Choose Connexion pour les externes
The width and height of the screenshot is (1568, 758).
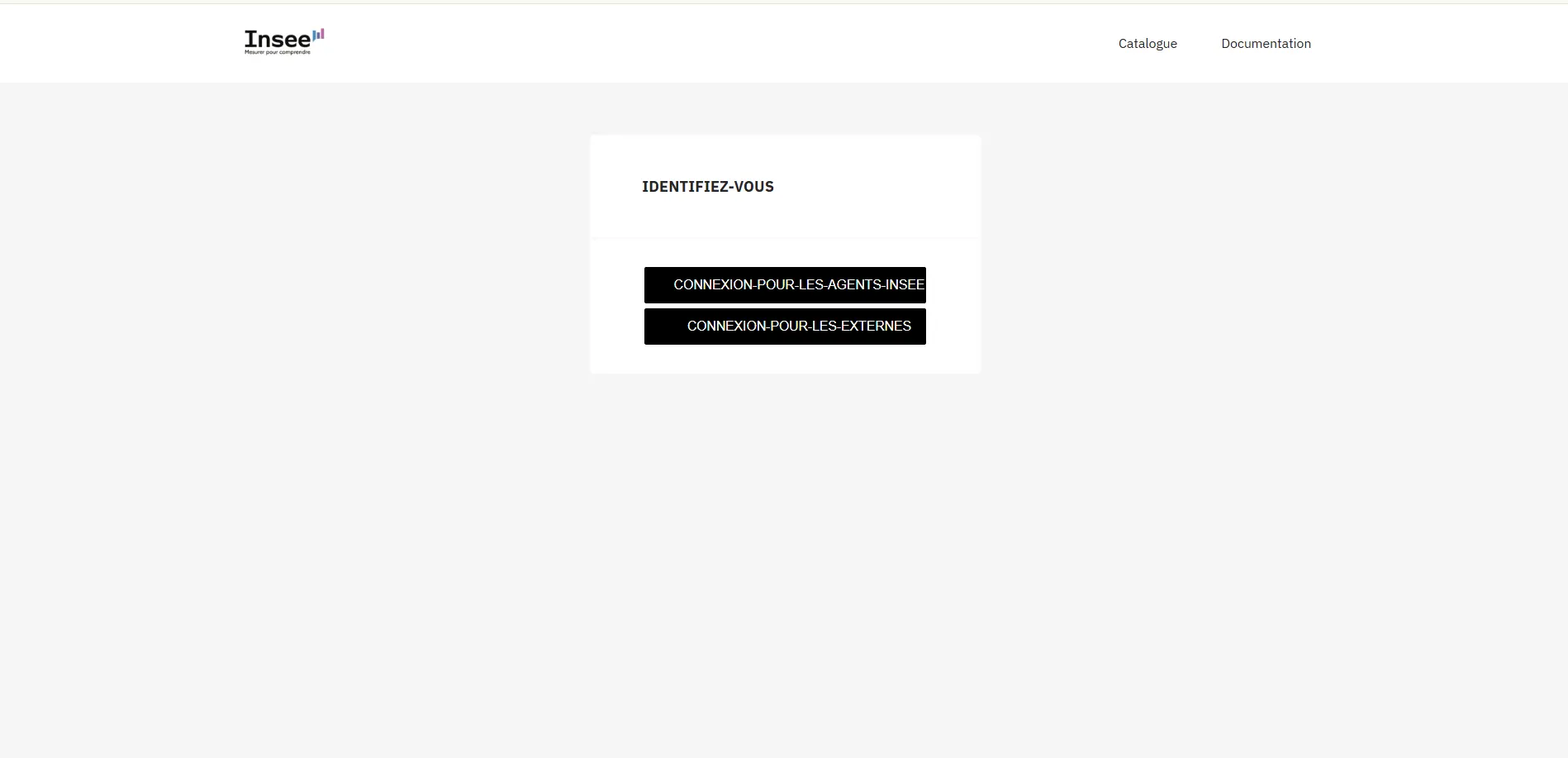(785, 327)
